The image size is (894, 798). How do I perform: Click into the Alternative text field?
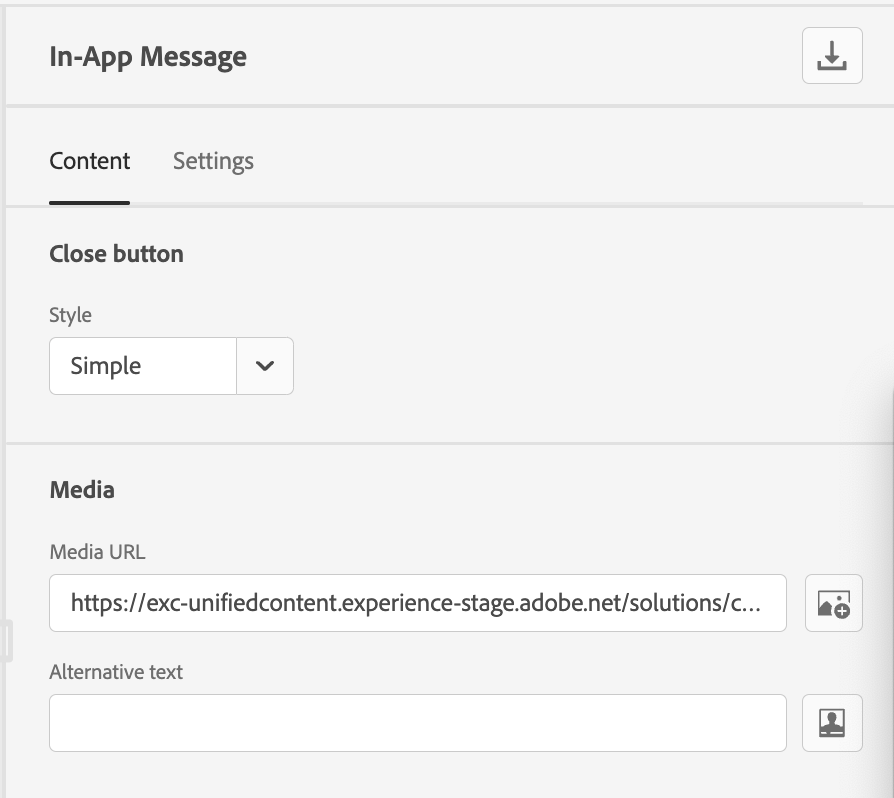pyautogui.click(x=418, y=723)
